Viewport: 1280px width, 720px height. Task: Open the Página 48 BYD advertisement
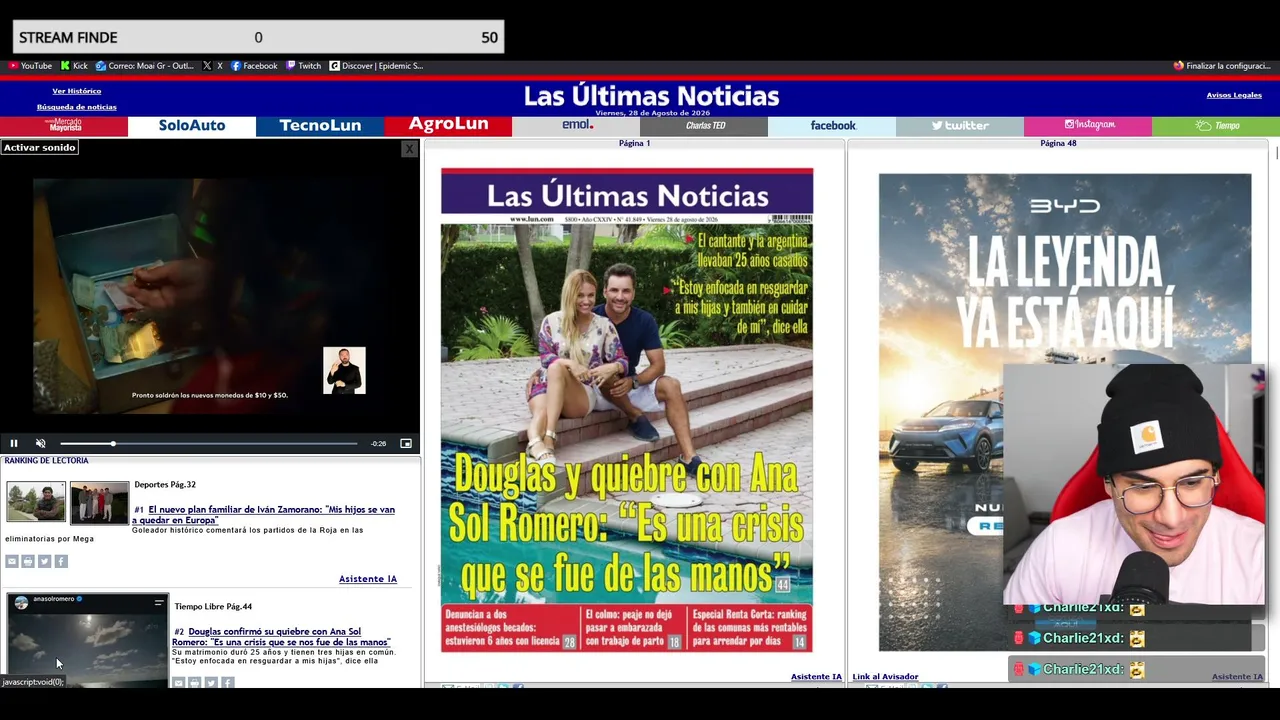[1065, 412]
